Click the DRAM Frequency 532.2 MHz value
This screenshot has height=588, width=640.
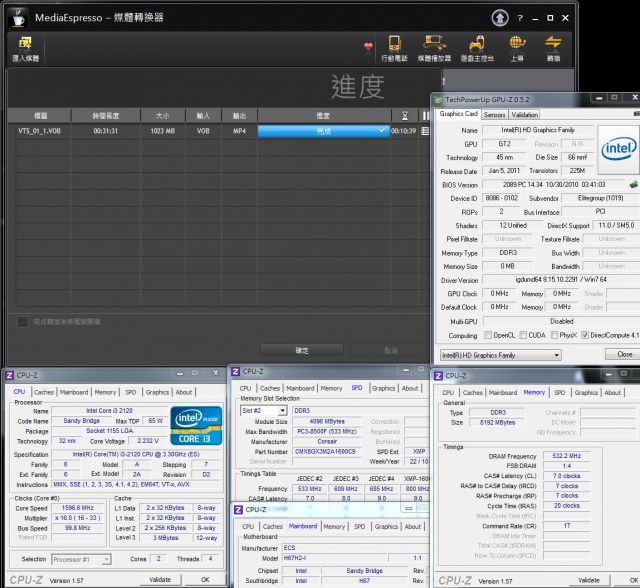567,456
